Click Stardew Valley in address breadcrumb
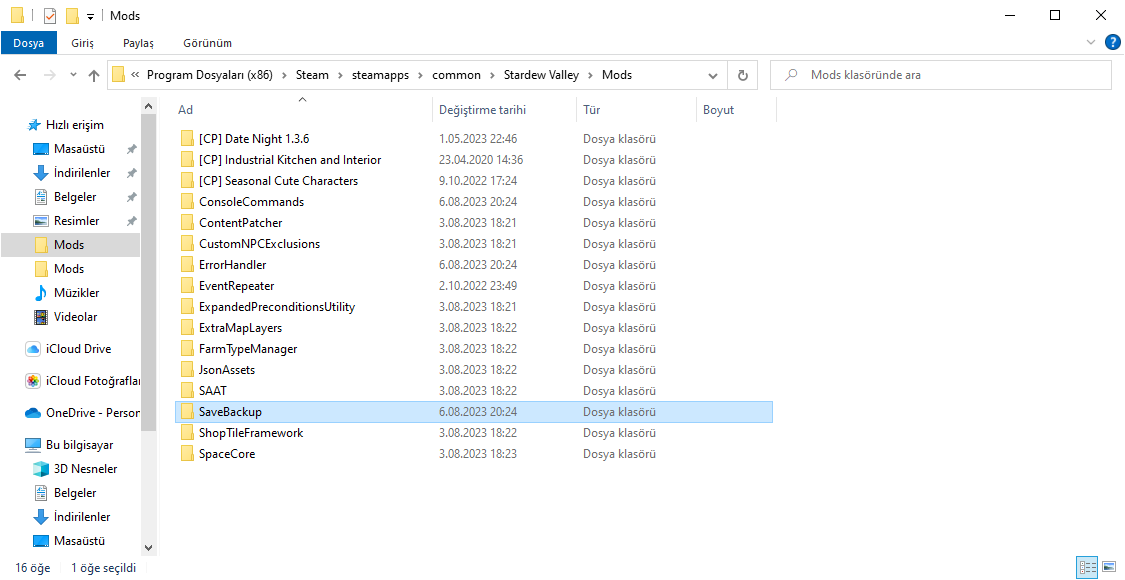Image resolution: width=1125 pixels, height=580 pixels. [x=541, y=75]
